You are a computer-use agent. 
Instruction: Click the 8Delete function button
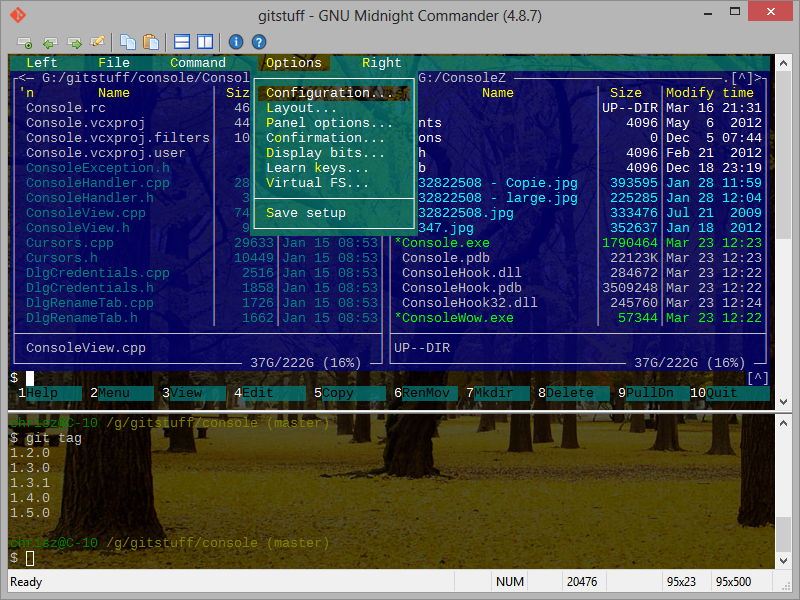(x=566, y=393)
